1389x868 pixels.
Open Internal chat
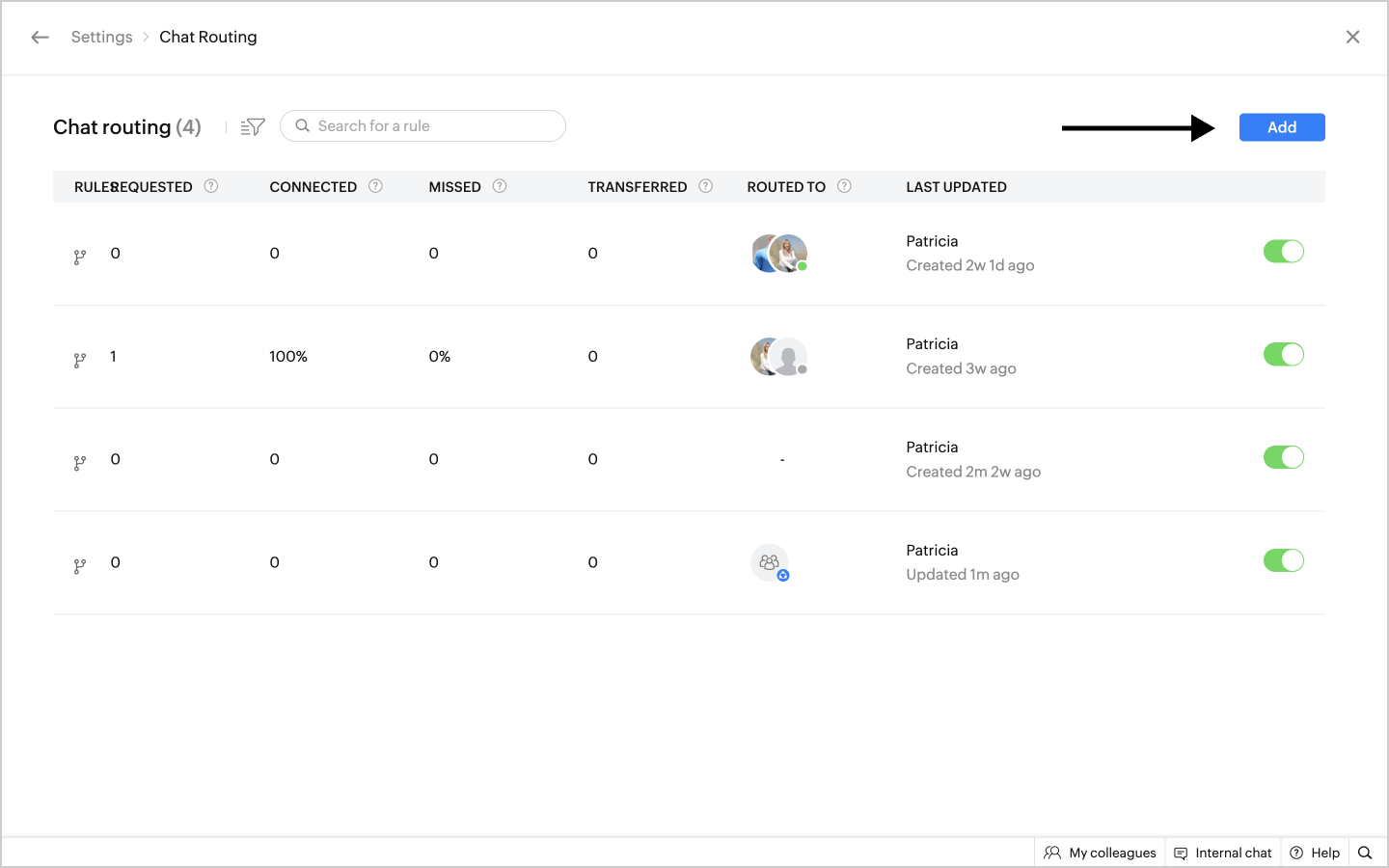(1223, 853)
